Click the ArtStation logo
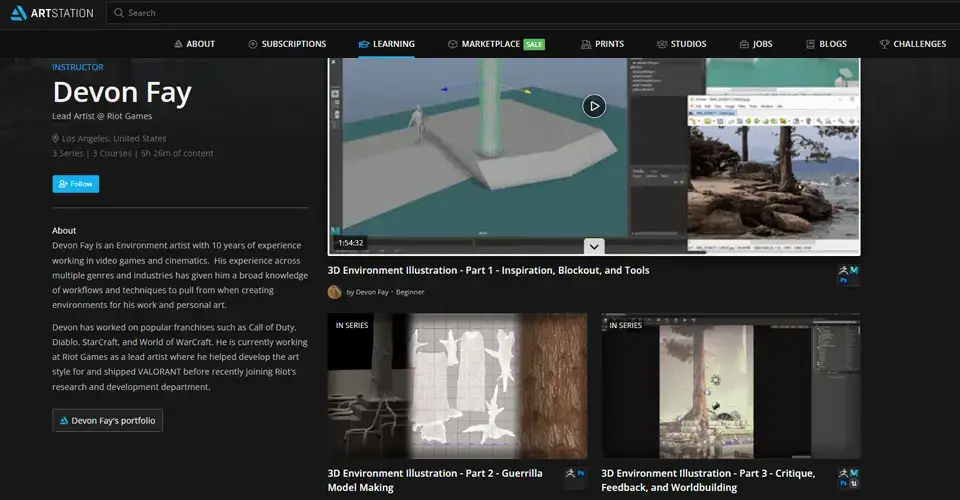 tap(52, 13)
